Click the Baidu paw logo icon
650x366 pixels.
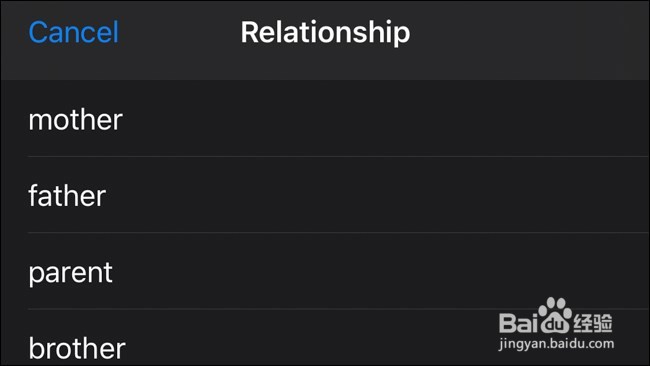click(555, 315)
